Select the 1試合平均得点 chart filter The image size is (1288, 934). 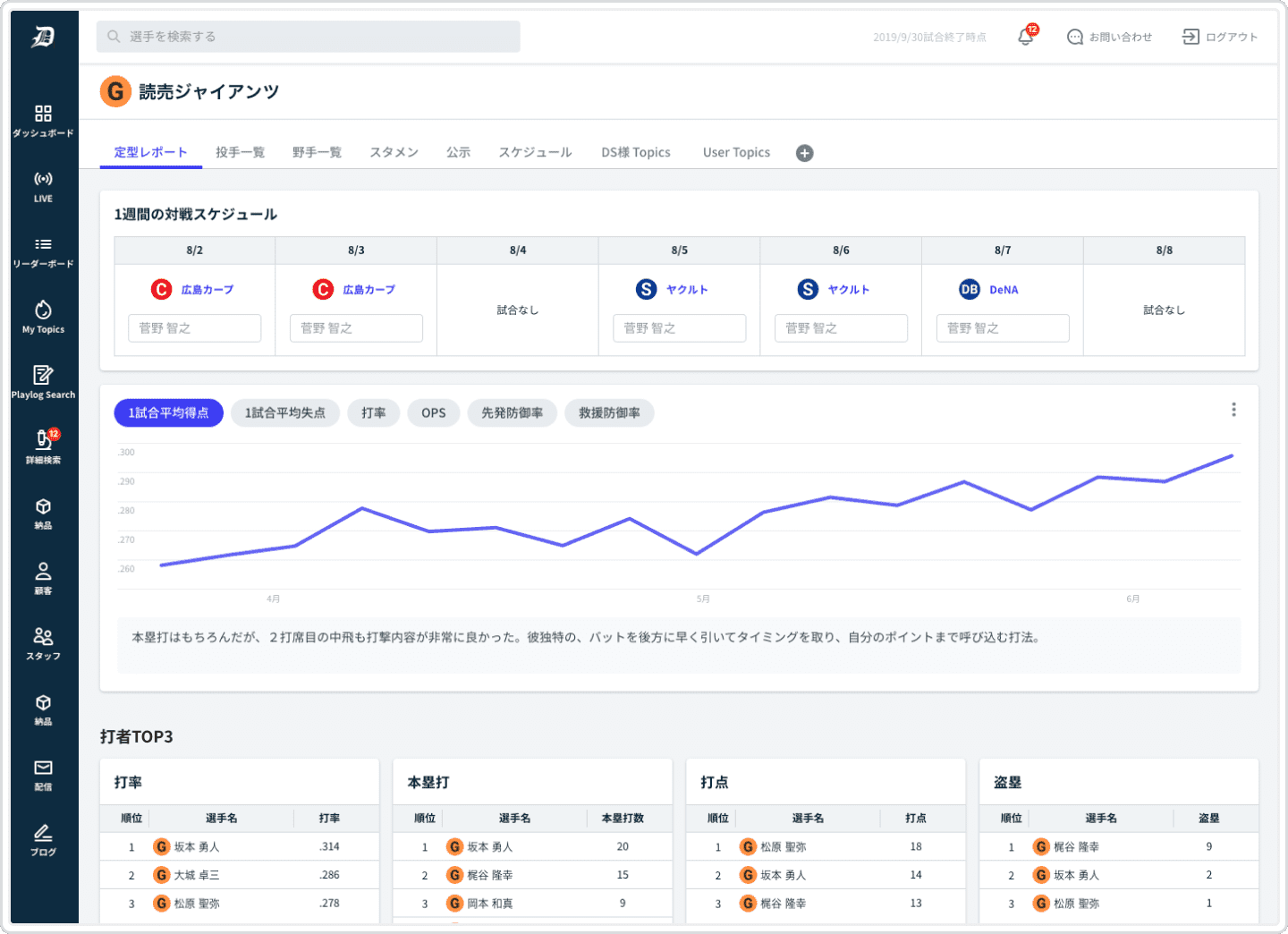click(x=168, y=413)
